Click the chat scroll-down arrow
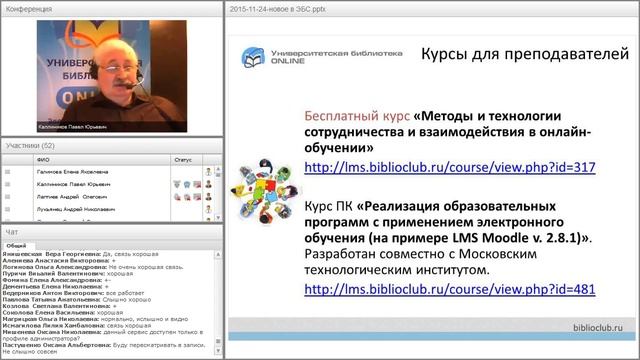 (x=218, y=351)
